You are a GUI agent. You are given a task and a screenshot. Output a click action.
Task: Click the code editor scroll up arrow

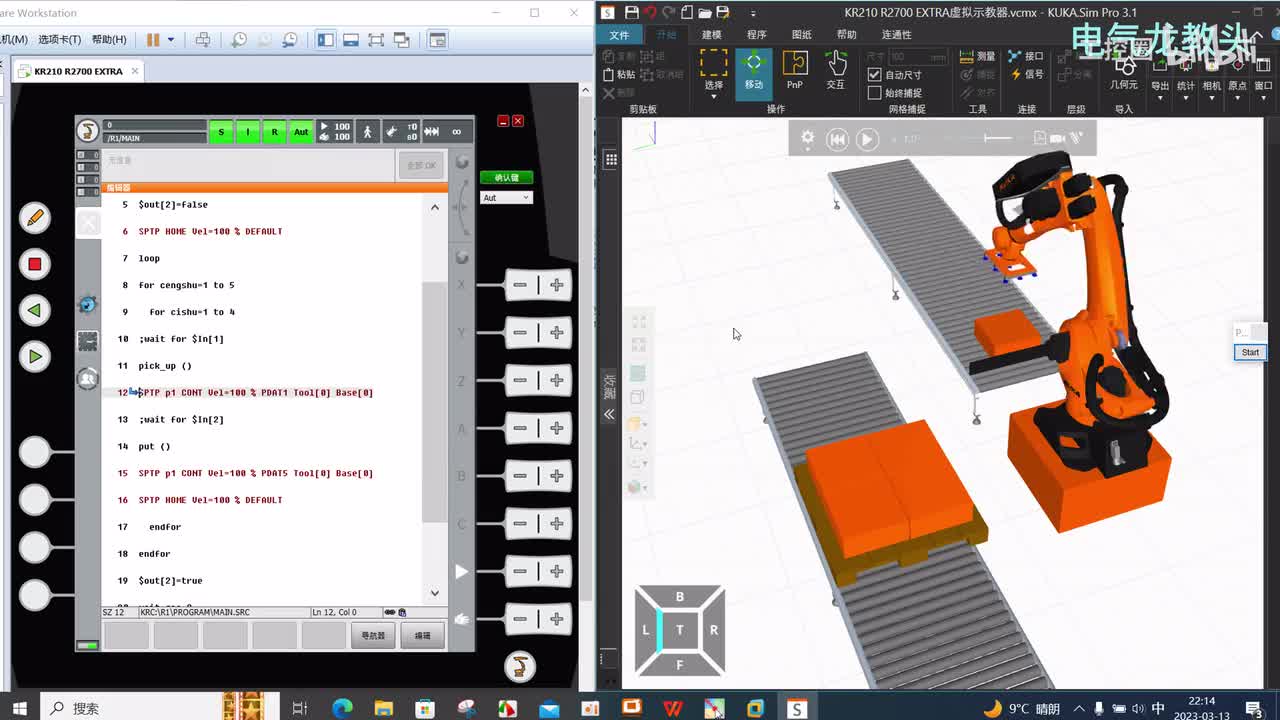click(434, 207)
